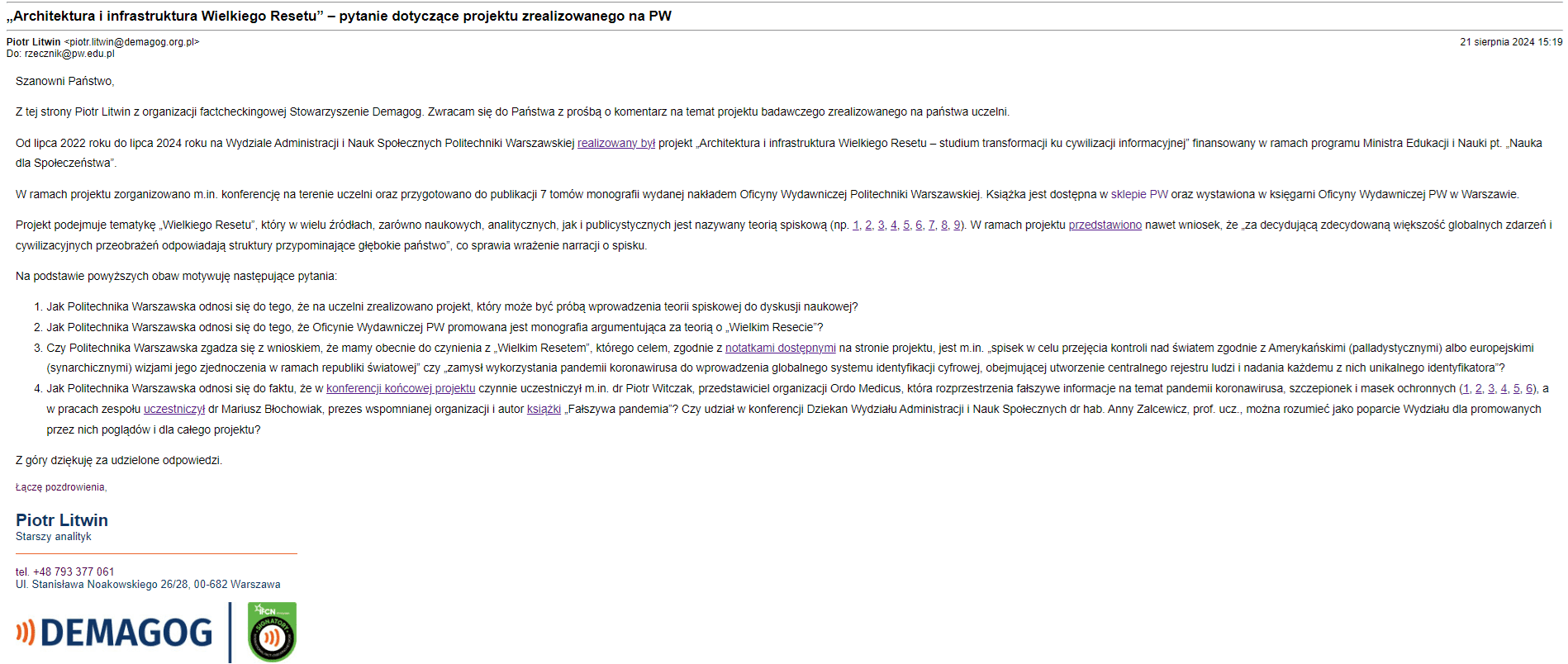Open link 1 after "masek ochronnych"
Image resolution: width=1568 pixels, height=664 pixels.
1466,388
